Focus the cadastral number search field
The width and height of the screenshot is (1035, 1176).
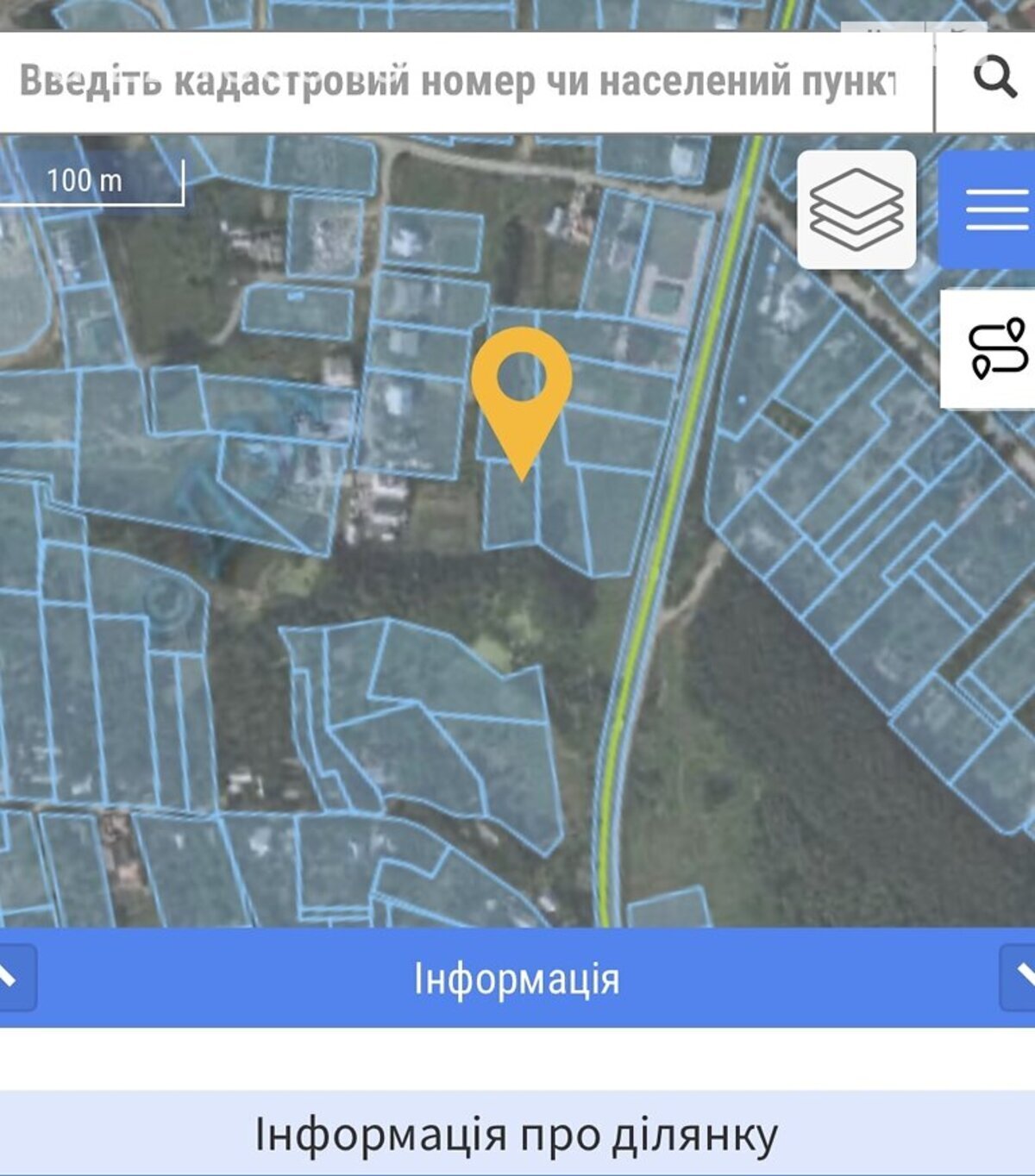[466, 82]
